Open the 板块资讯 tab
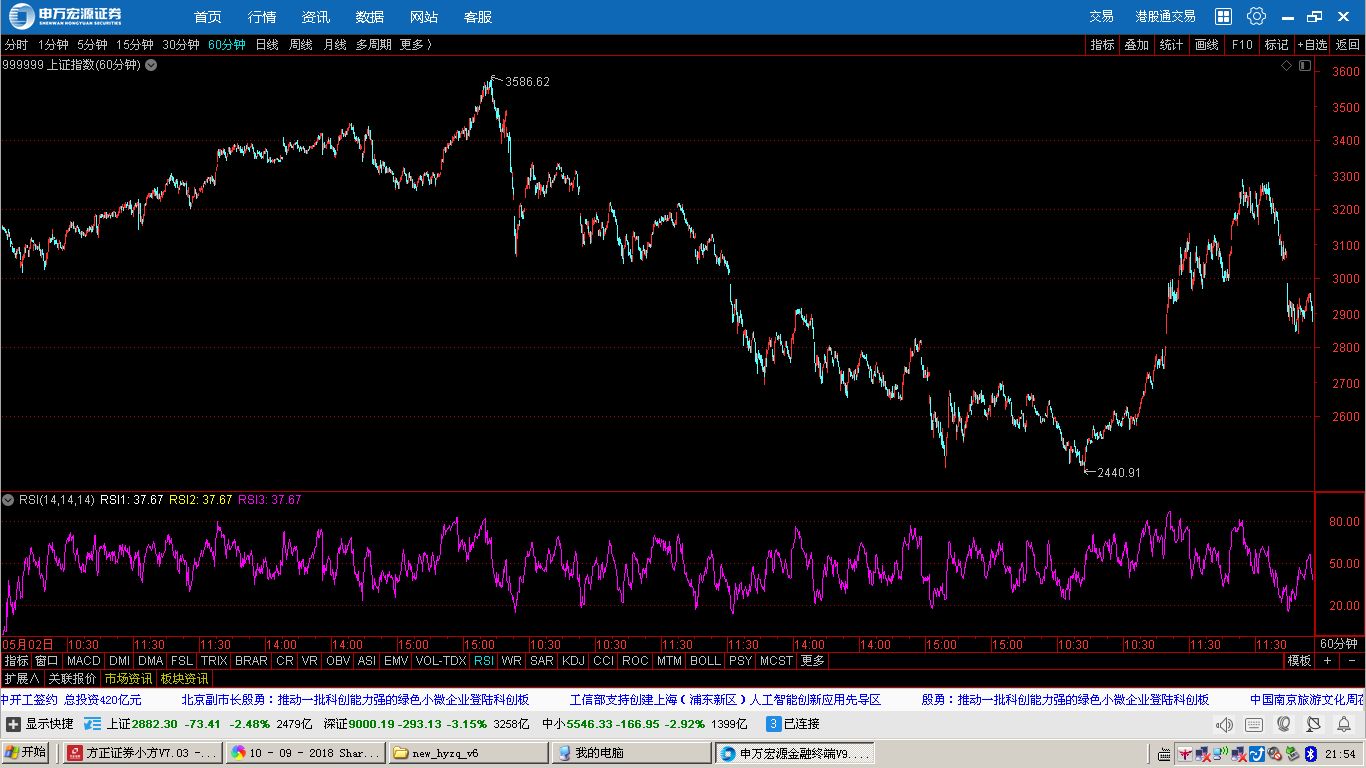 (x=184, y=679)
